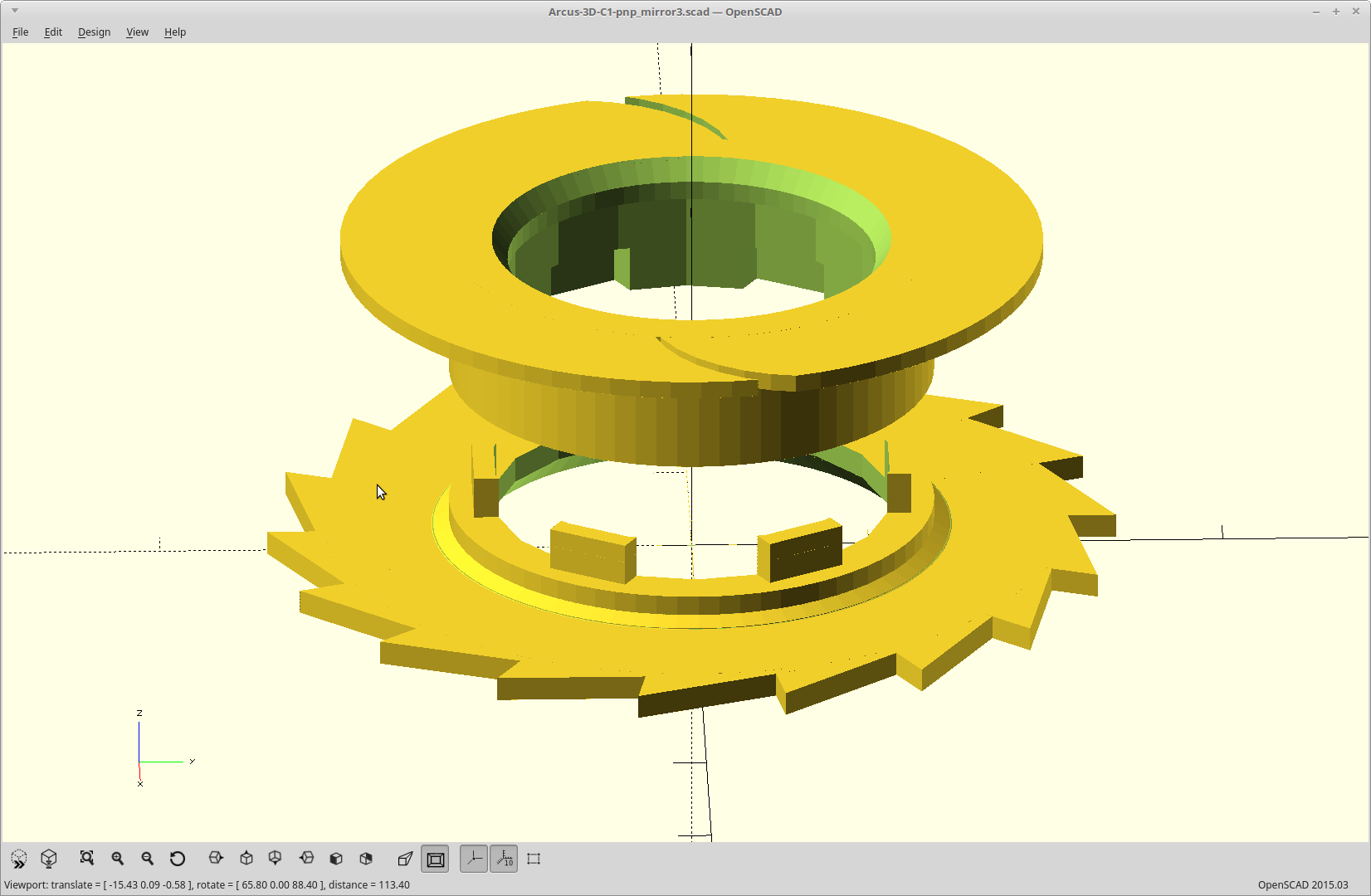
Task: Close the OpenSCAD window
Action: [1356, 12]
